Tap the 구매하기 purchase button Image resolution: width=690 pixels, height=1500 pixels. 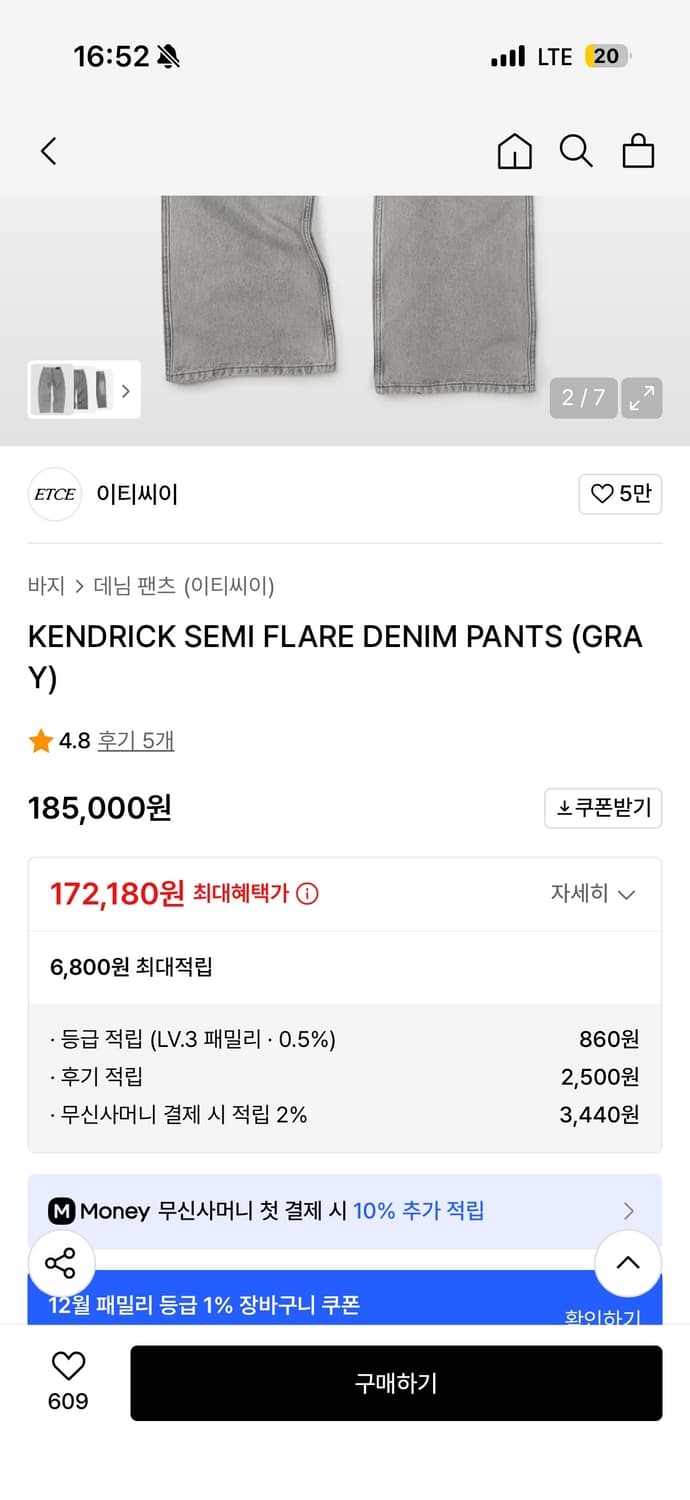point(396,1383)
